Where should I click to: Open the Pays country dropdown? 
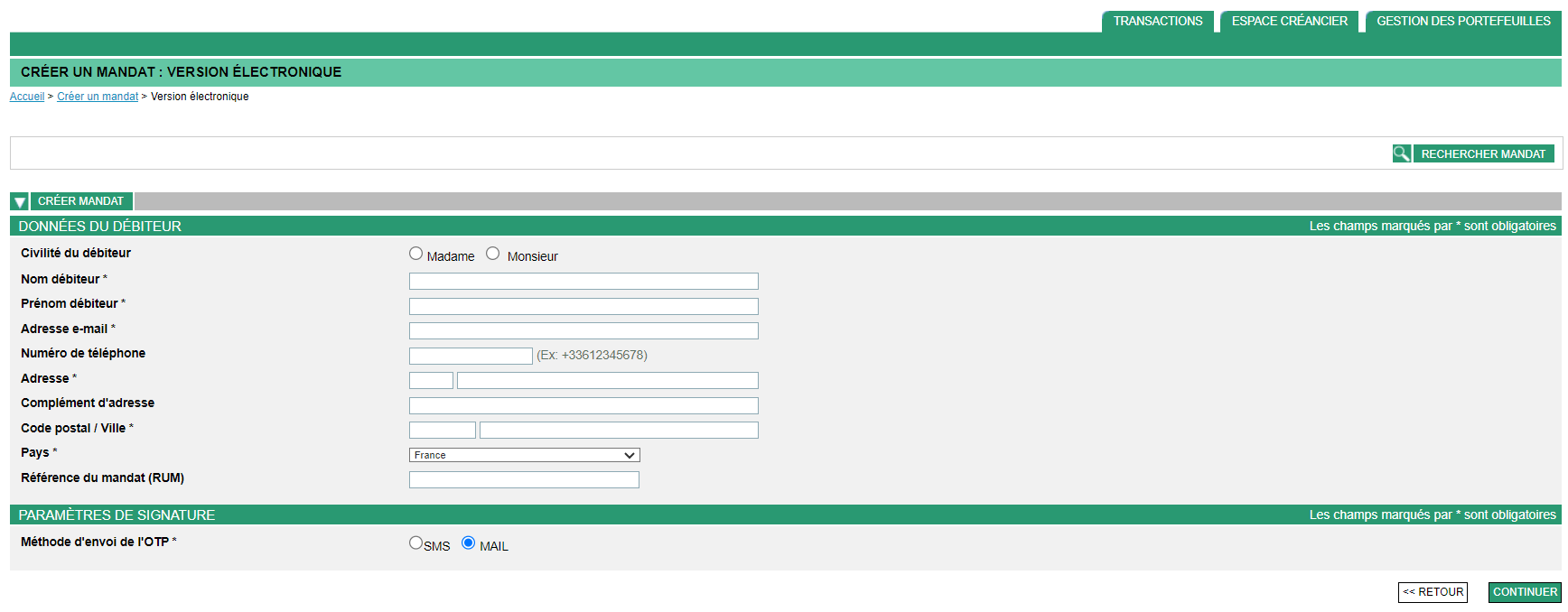[524, 455]
